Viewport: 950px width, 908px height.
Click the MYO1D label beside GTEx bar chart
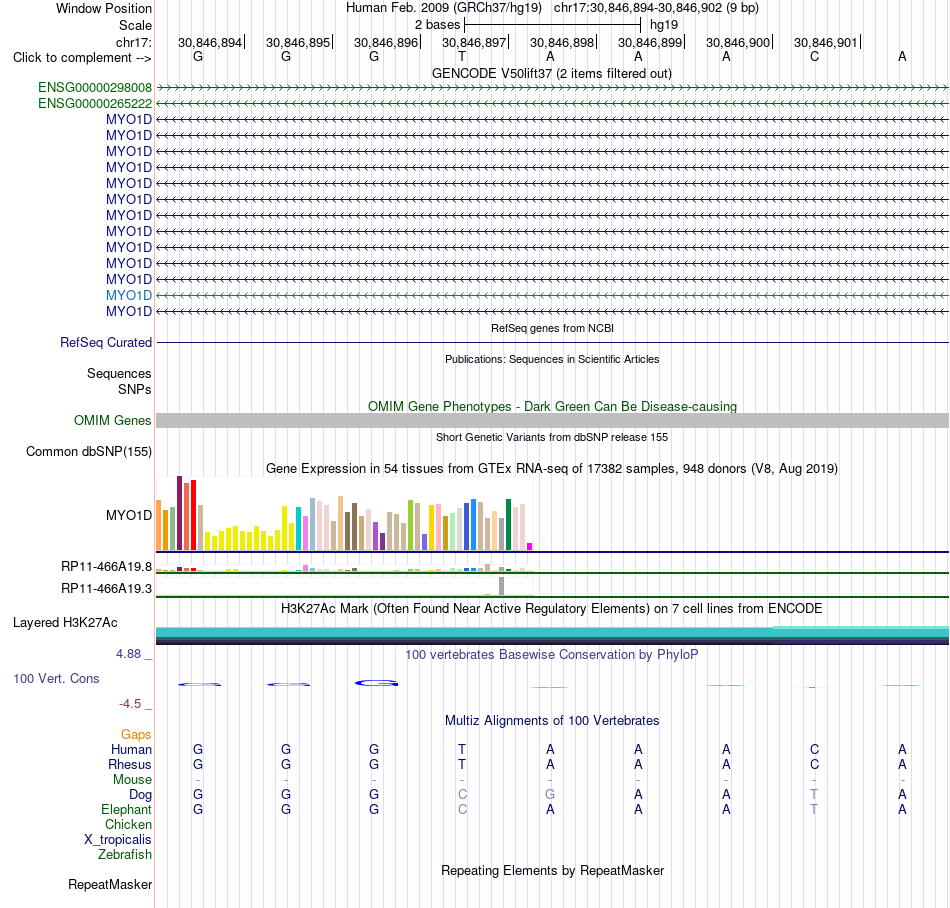[129, 515]
